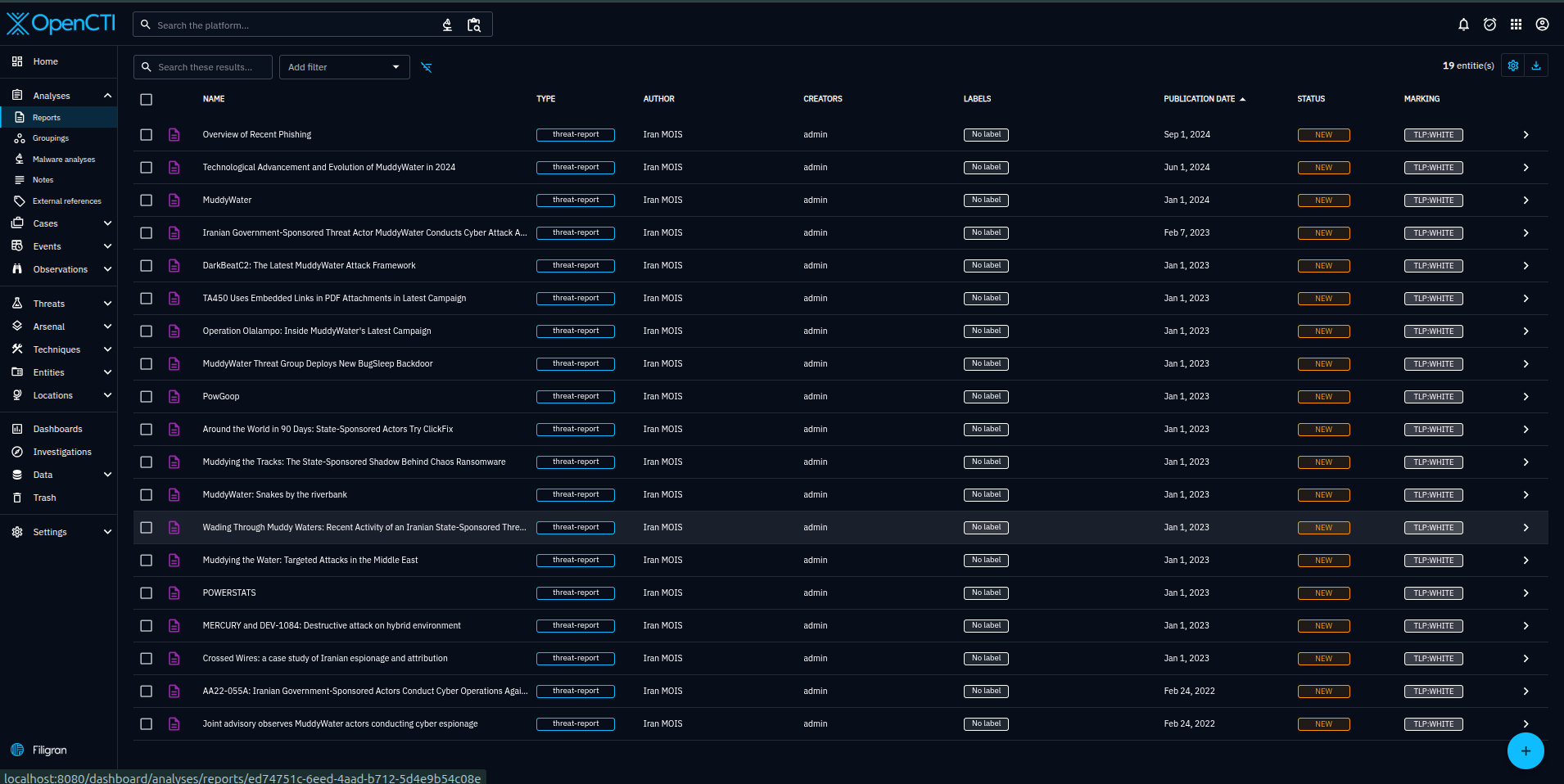
Task: Click the bulk search clipboard icon
Action: point(474,25)
